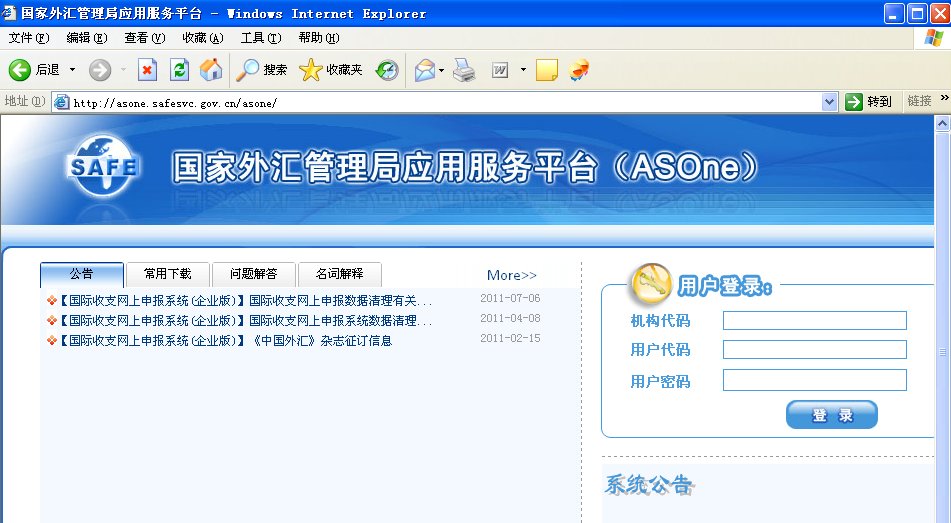Image resolution: width=951 pixels, height=523 pixels.
Task: Click the 用户密码 password field
Action: tap(814, 381)
